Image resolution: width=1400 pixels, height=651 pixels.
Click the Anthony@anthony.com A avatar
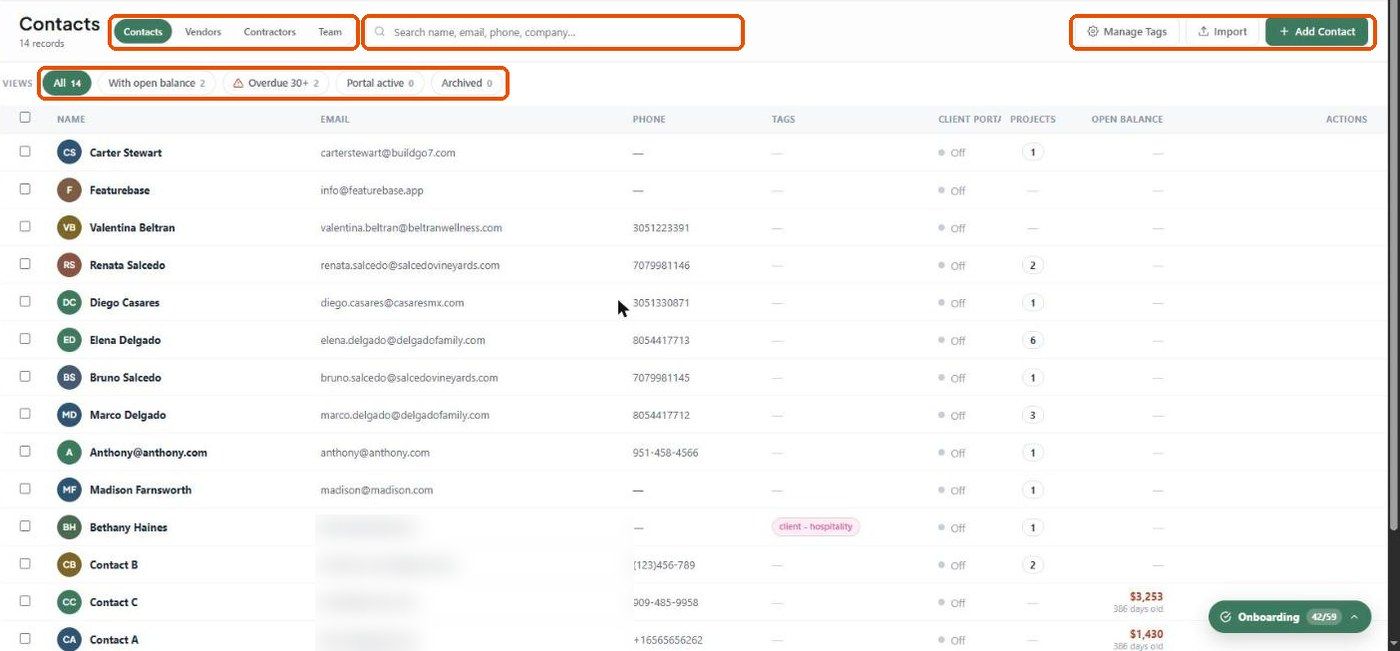[x=69, y=452]
